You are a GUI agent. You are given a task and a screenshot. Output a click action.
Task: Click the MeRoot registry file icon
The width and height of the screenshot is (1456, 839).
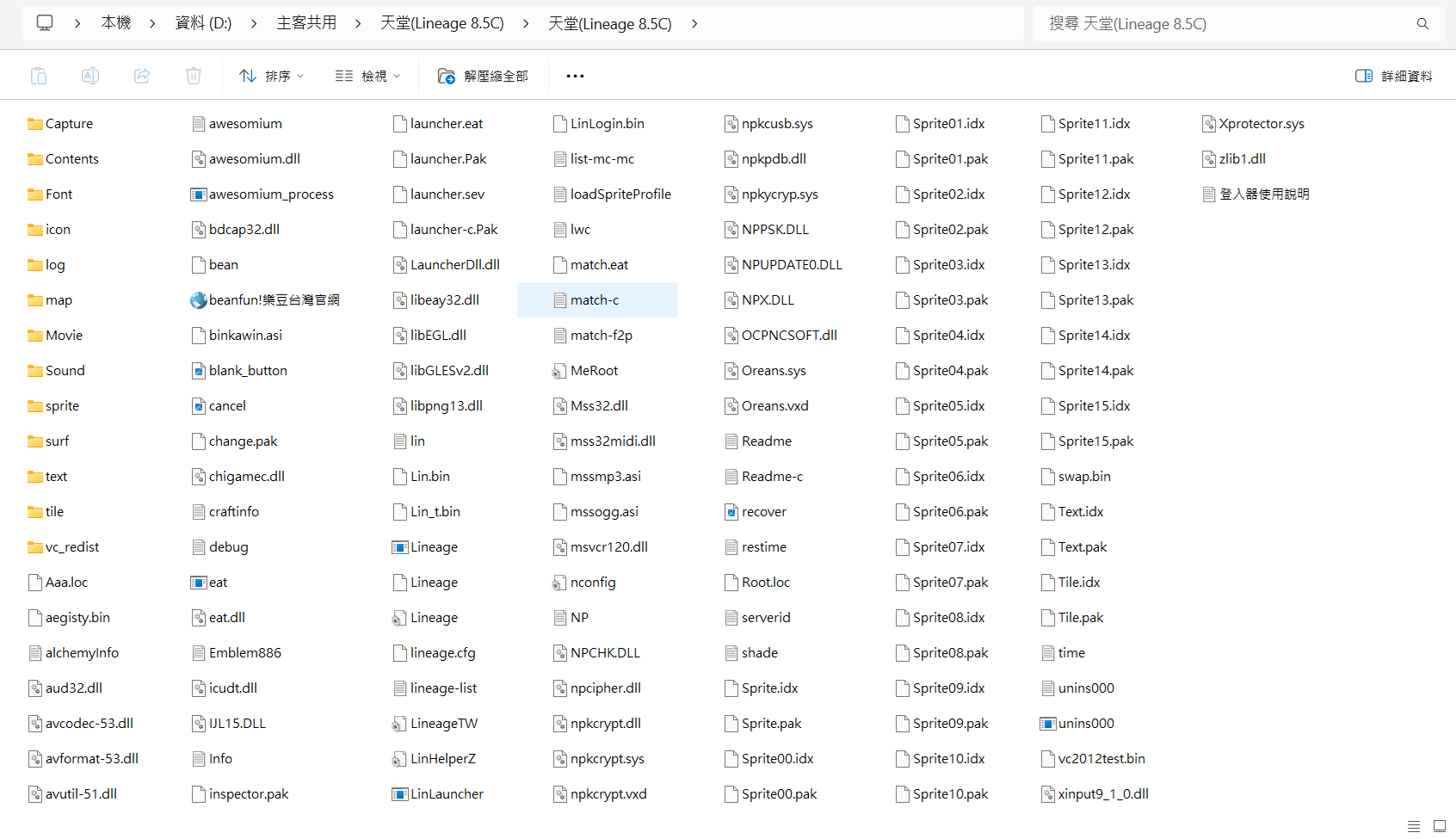click(560, 371)
